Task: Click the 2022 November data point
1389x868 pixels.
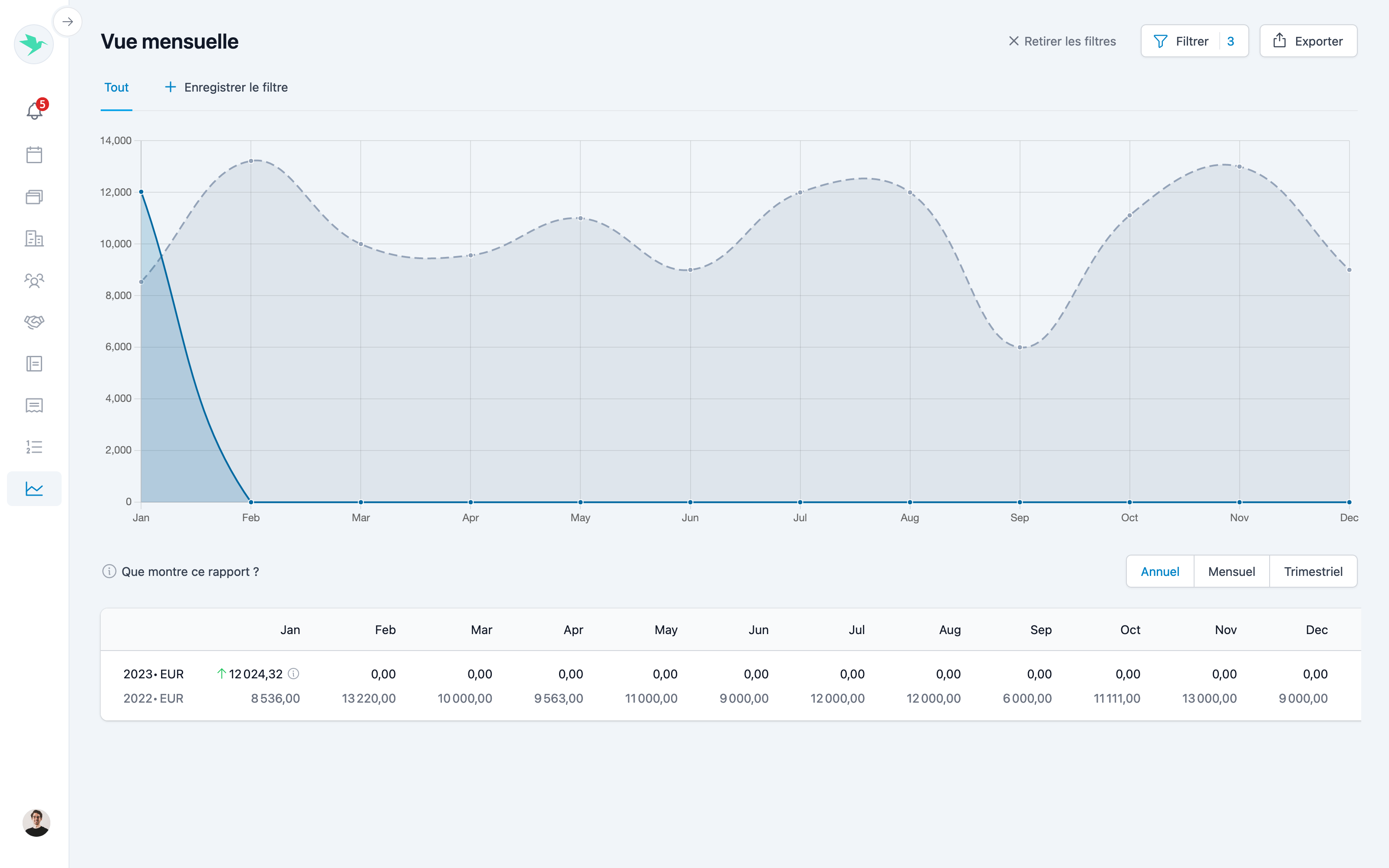Action: tap(1240, 167)
